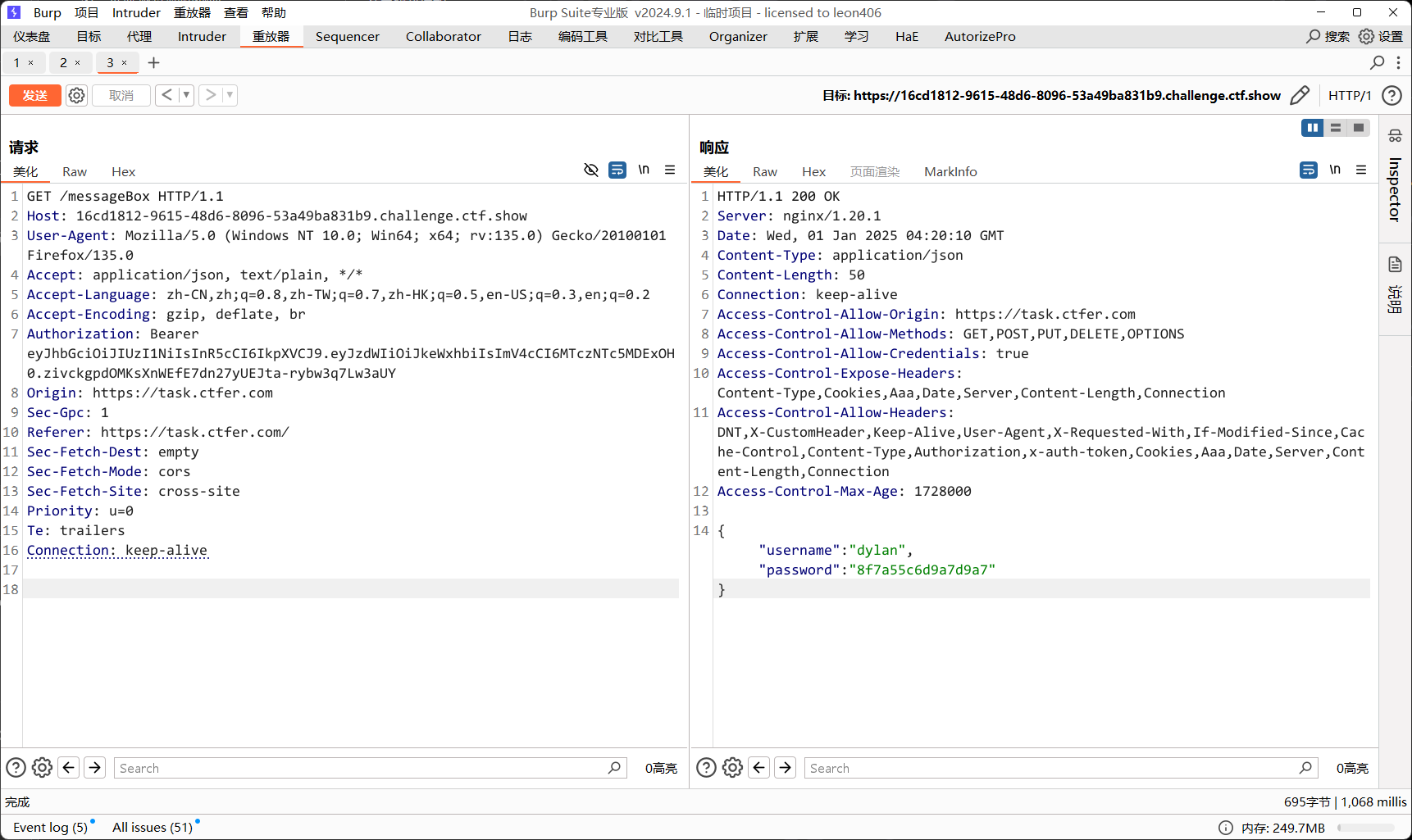Screen dimensions: 1412x840
Task: Toggle line wrap icon in request panel
Action: coord(617,170)
